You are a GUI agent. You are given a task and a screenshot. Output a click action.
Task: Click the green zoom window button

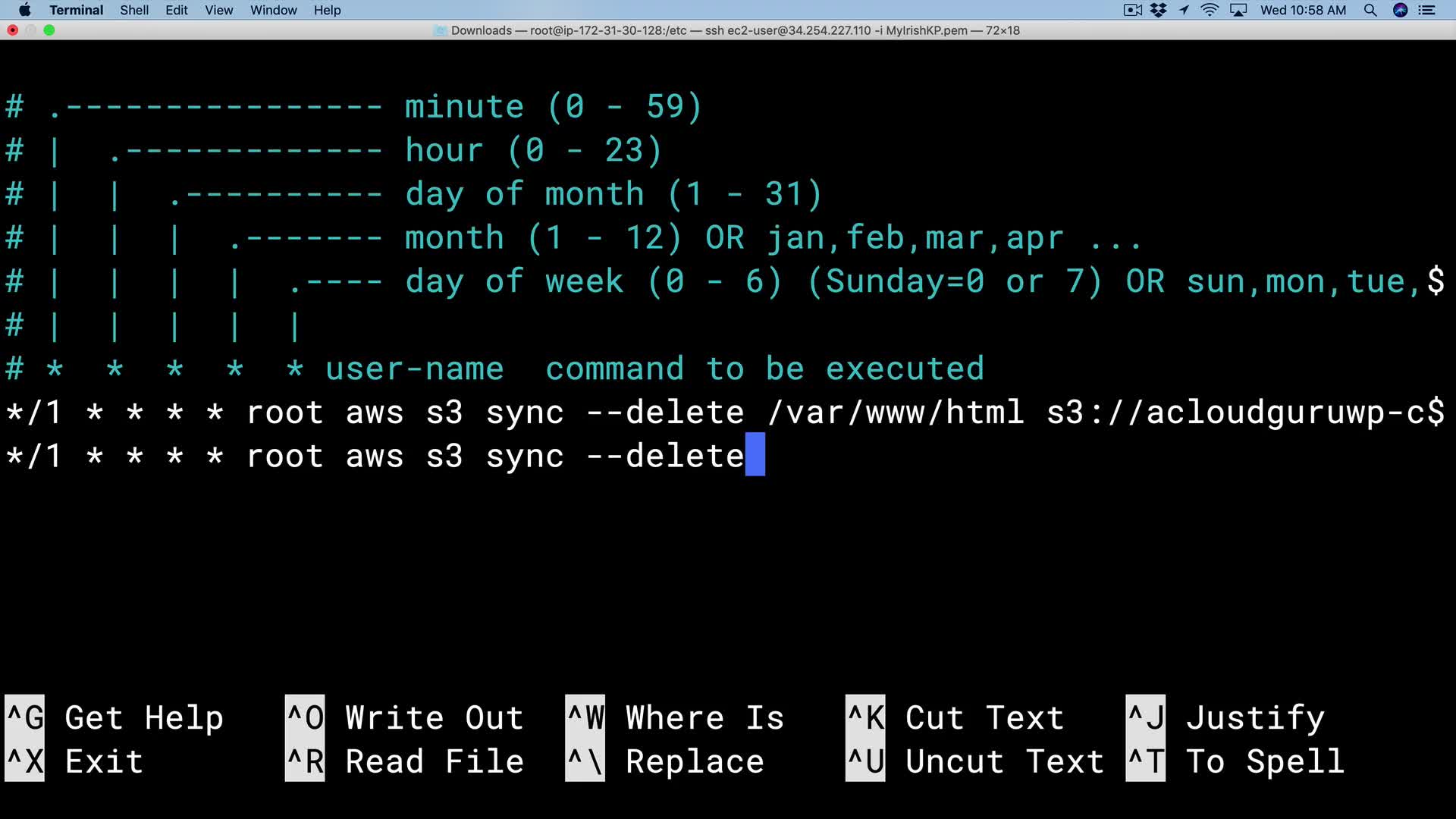coord(49,30)
